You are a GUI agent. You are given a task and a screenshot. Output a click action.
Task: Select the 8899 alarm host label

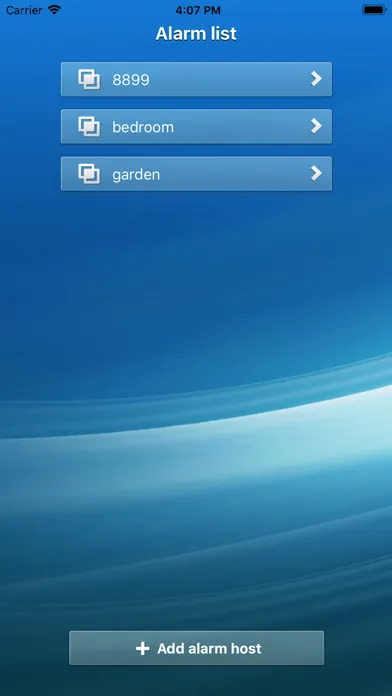[131, 80]
